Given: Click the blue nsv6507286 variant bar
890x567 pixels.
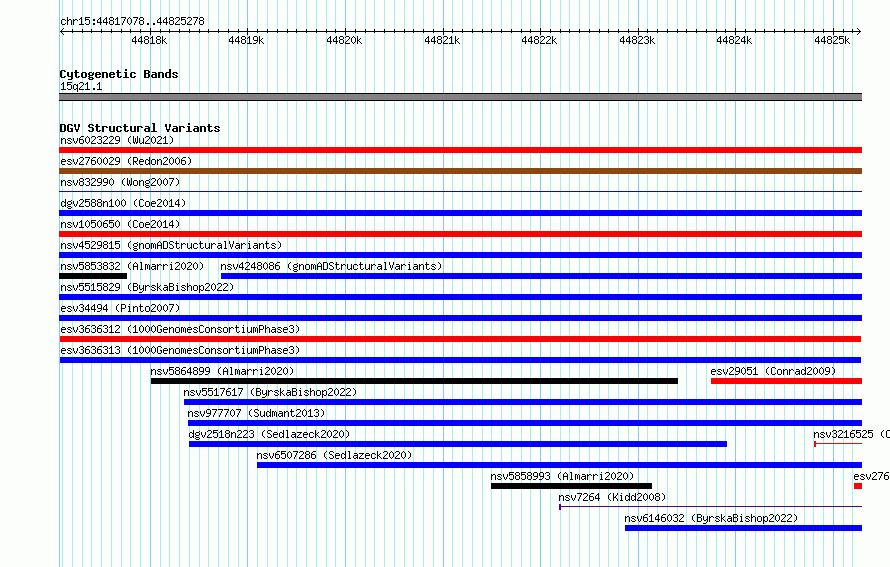Looking at the screenshot, I should (x=560, y=465).
